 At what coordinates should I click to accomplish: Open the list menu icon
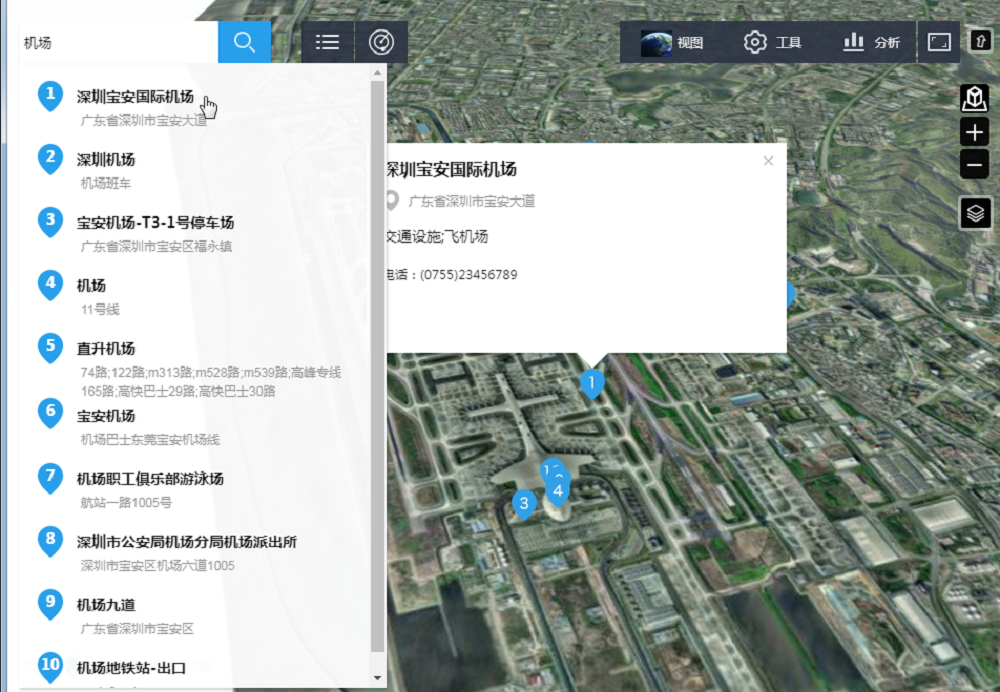327,42
